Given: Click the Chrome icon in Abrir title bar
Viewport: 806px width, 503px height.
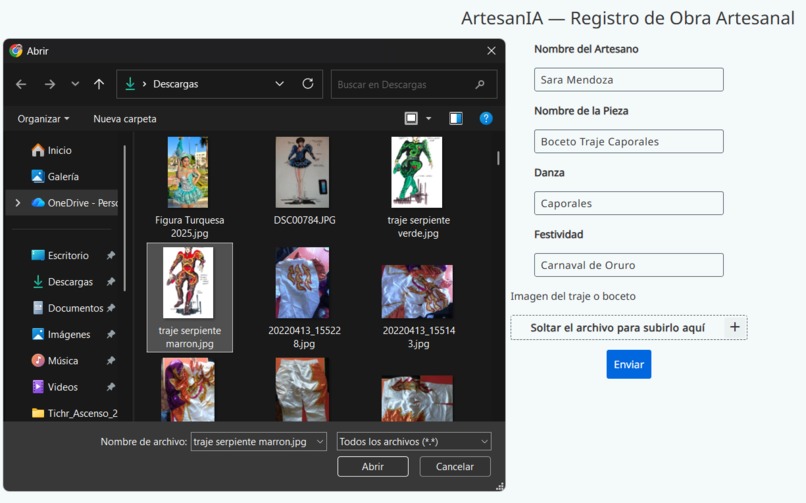Looking at the screenshot, I should (16, 50).
